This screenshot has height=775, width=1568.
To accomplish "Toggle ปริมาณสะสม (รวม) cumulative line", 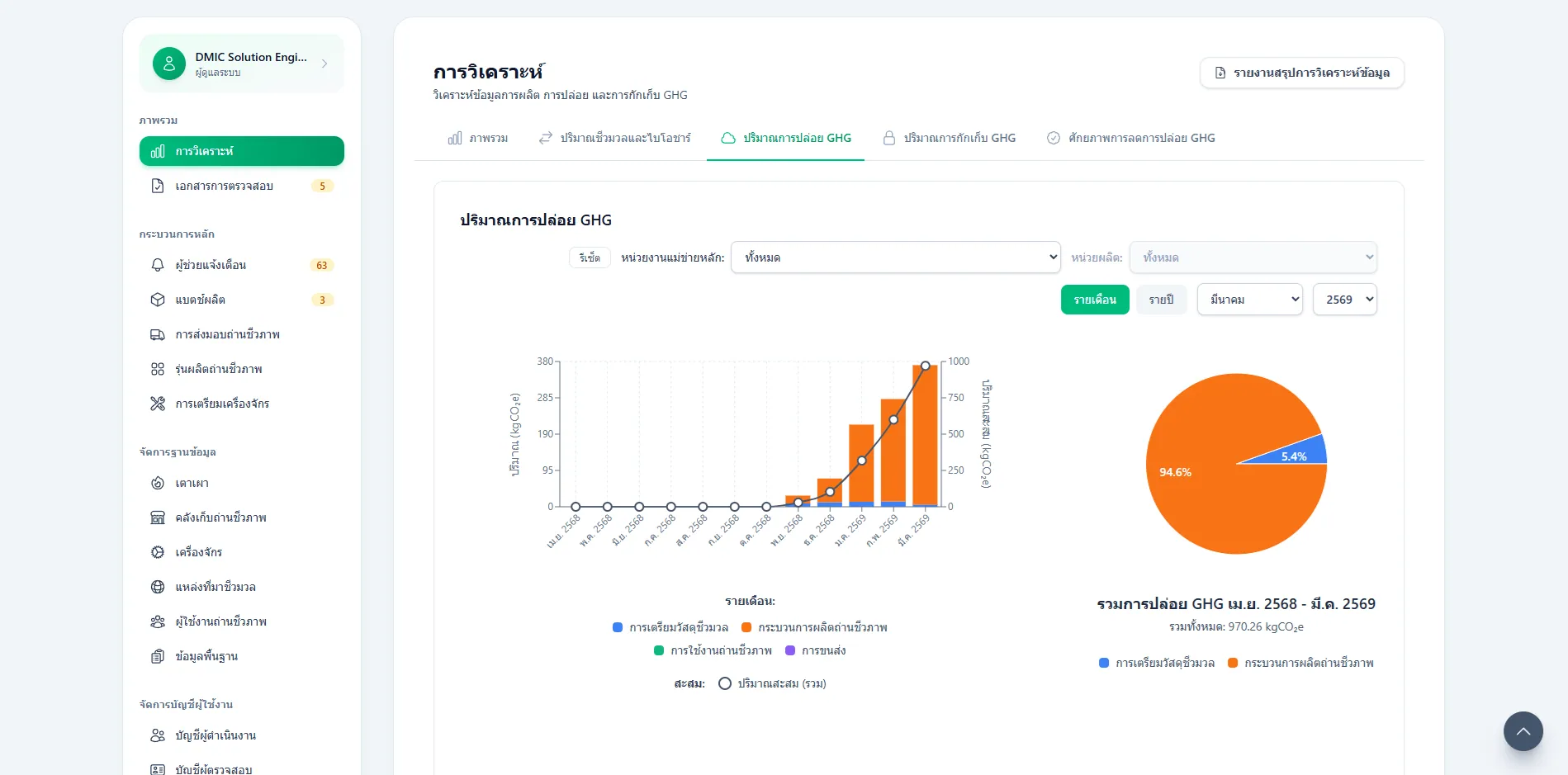I will click(x=772, y=683).
